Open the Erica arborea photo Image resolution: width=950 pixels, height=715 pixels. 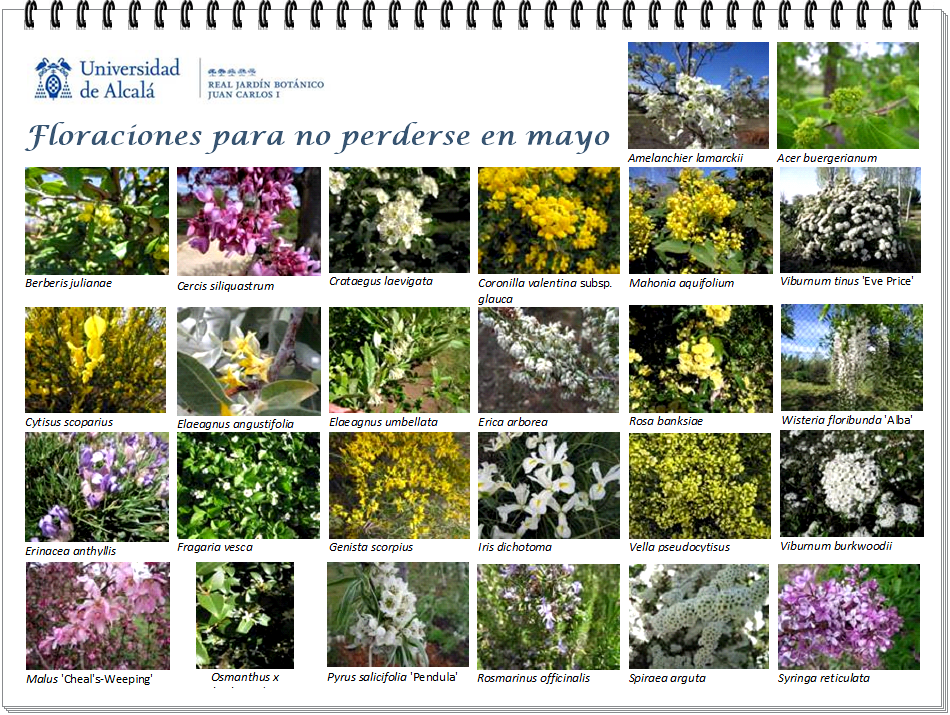[548, 359]
